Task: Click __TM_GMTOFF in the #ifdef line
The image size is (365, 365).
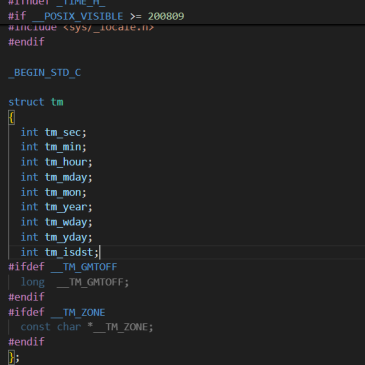Action: coord(84,267)
